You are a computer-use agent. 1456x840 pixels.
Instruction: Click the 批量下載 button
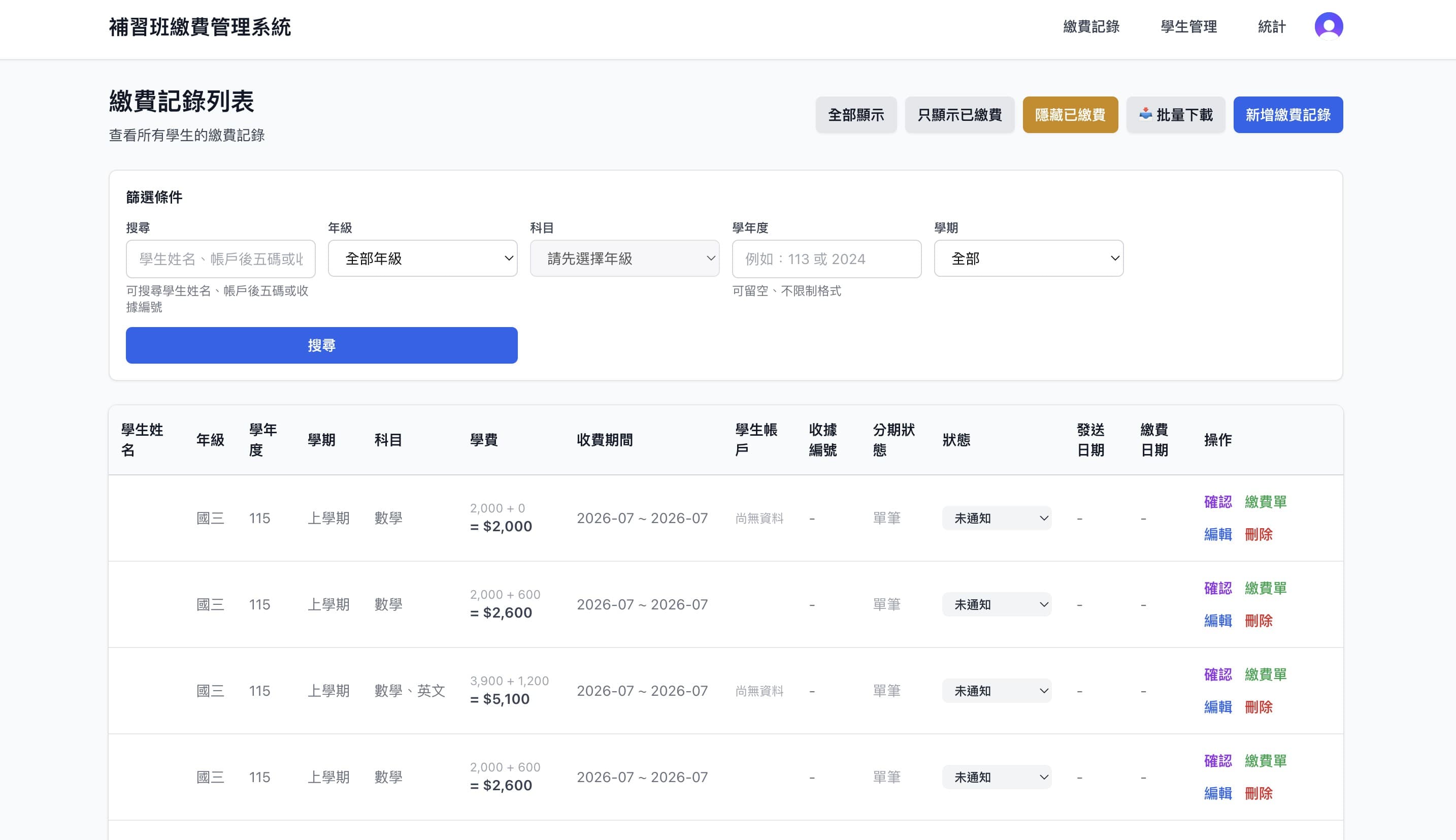point(1176,115)
